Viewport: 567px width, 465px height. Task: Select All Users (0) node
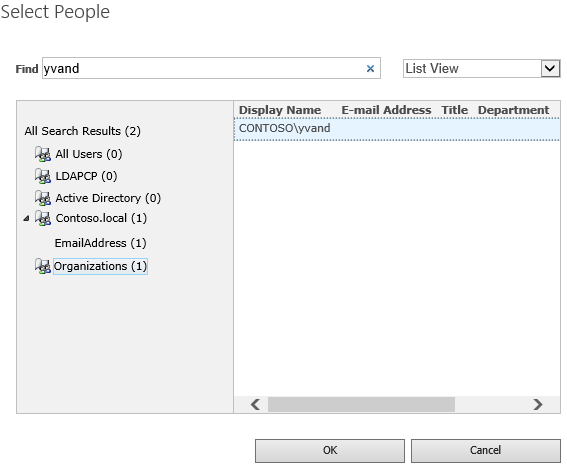coord(89,154)
